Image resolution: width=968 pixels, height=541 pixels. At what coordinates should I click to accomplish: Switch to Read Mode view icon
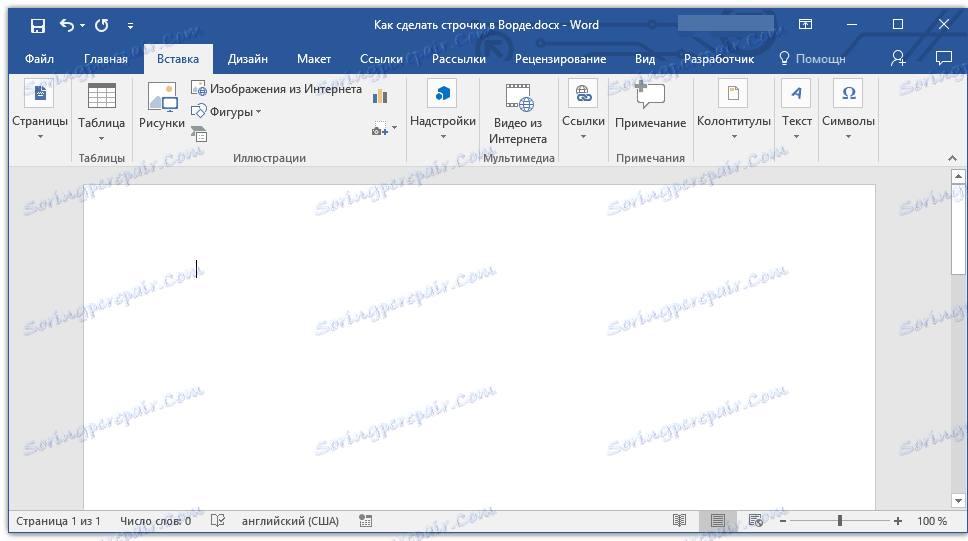coord(679,521)
